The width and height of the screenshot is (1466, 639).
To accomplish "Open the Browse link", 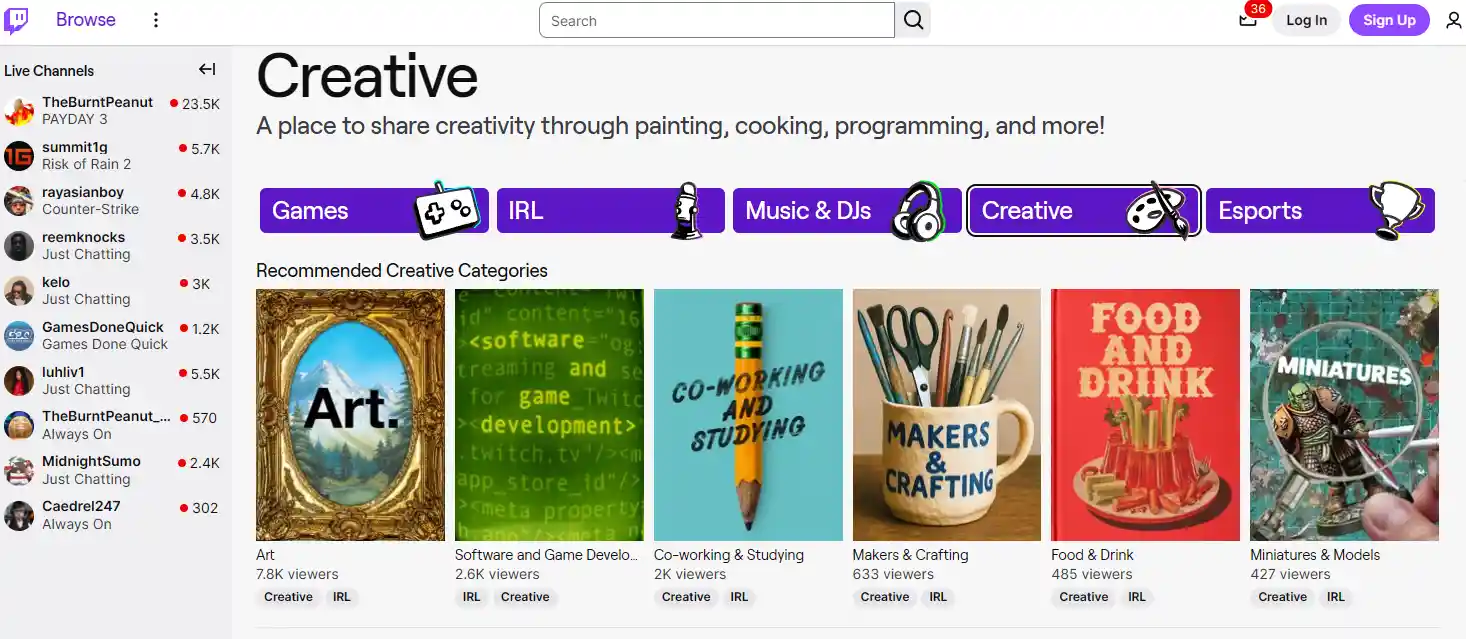I will pyautogui.click(x=86, y=20).
